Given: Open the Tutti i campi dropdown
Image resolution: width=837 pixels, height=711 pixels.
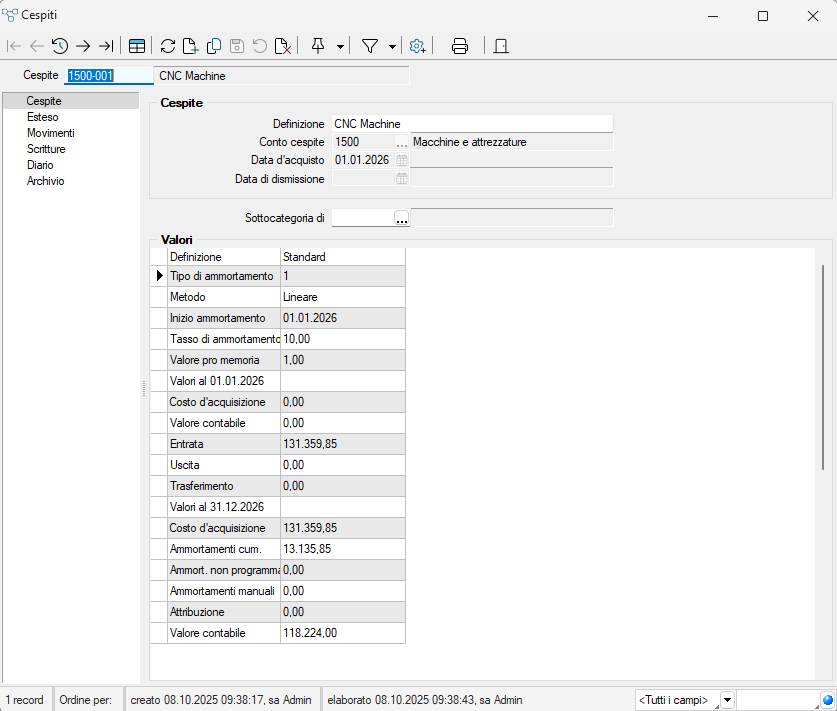Looking at the screenshot, I should pos(727,700).
